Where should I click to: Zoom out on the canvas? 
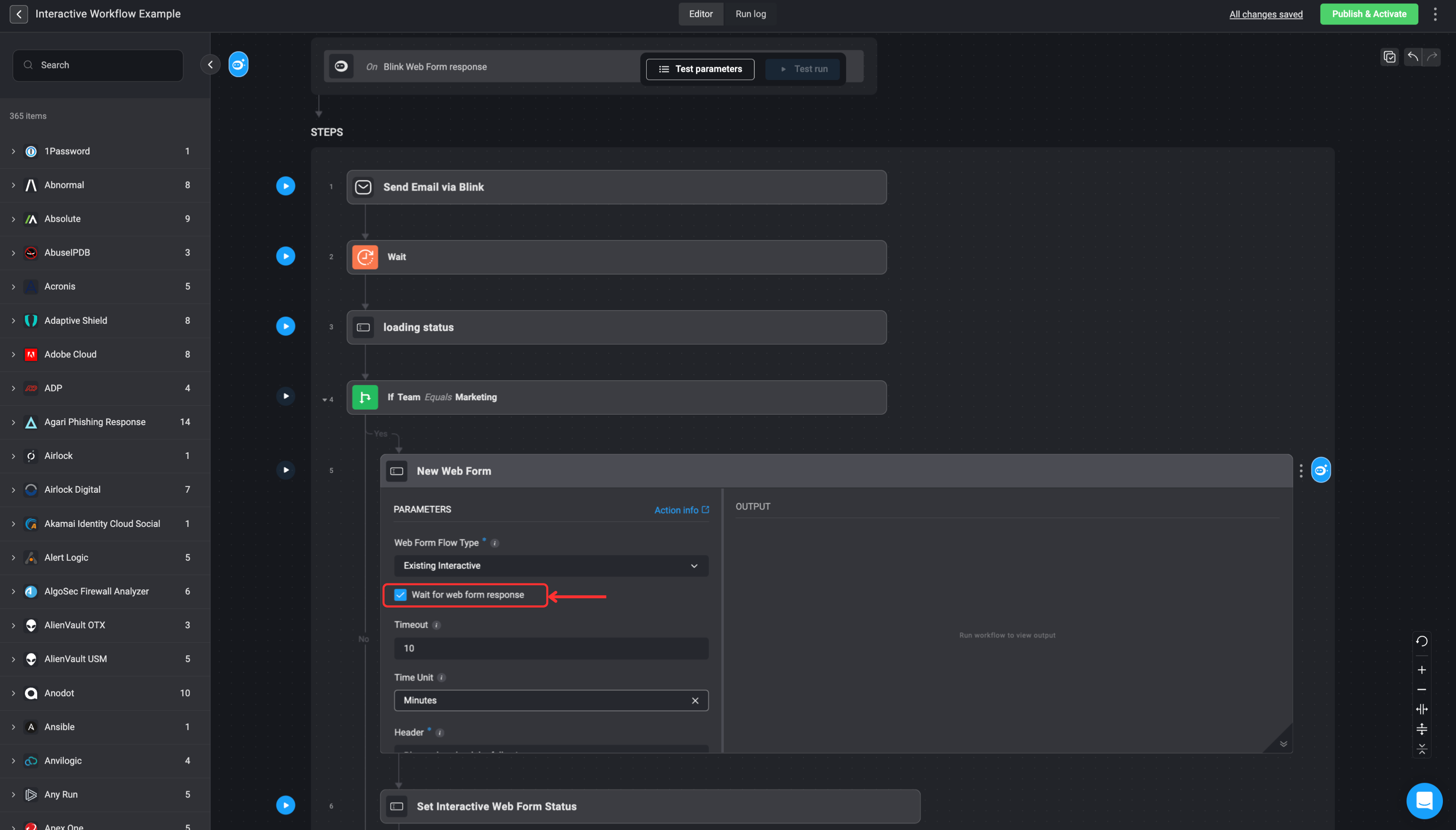[x=1422, y=690]
